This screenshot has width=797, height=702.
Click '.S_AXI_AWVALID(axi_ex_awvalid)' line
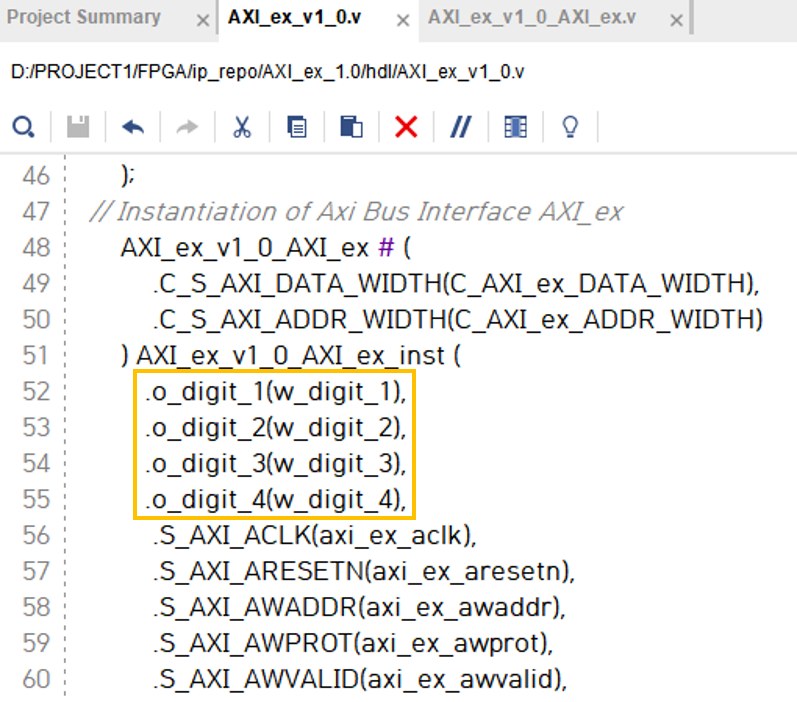tap(360, 680)
